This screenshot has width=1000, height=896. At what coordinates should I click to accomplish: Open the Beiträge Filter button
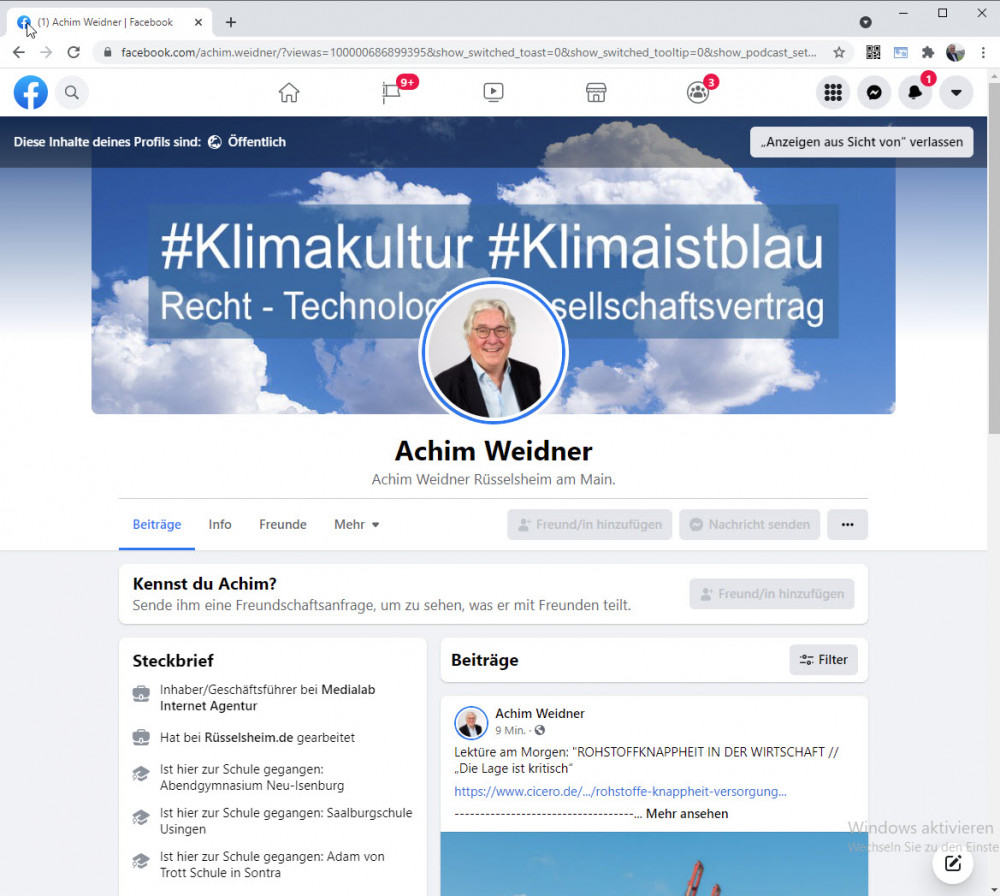click(823, 660)
